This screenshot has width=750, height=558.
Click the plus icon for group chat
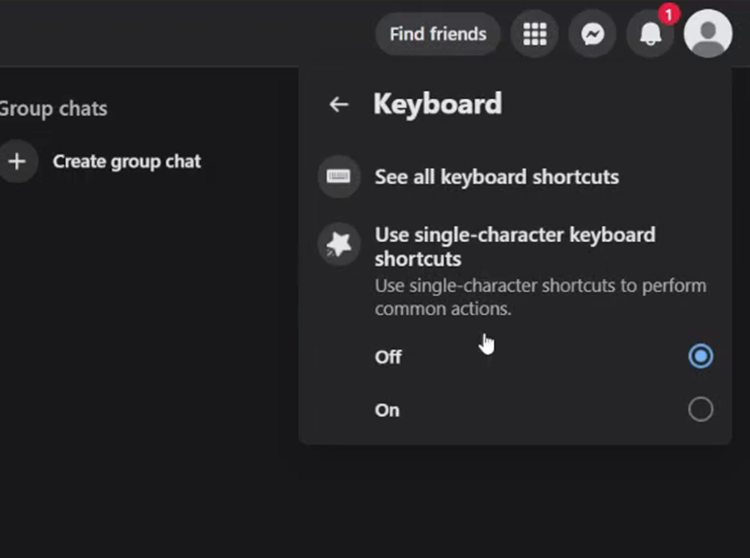(17, 161)
